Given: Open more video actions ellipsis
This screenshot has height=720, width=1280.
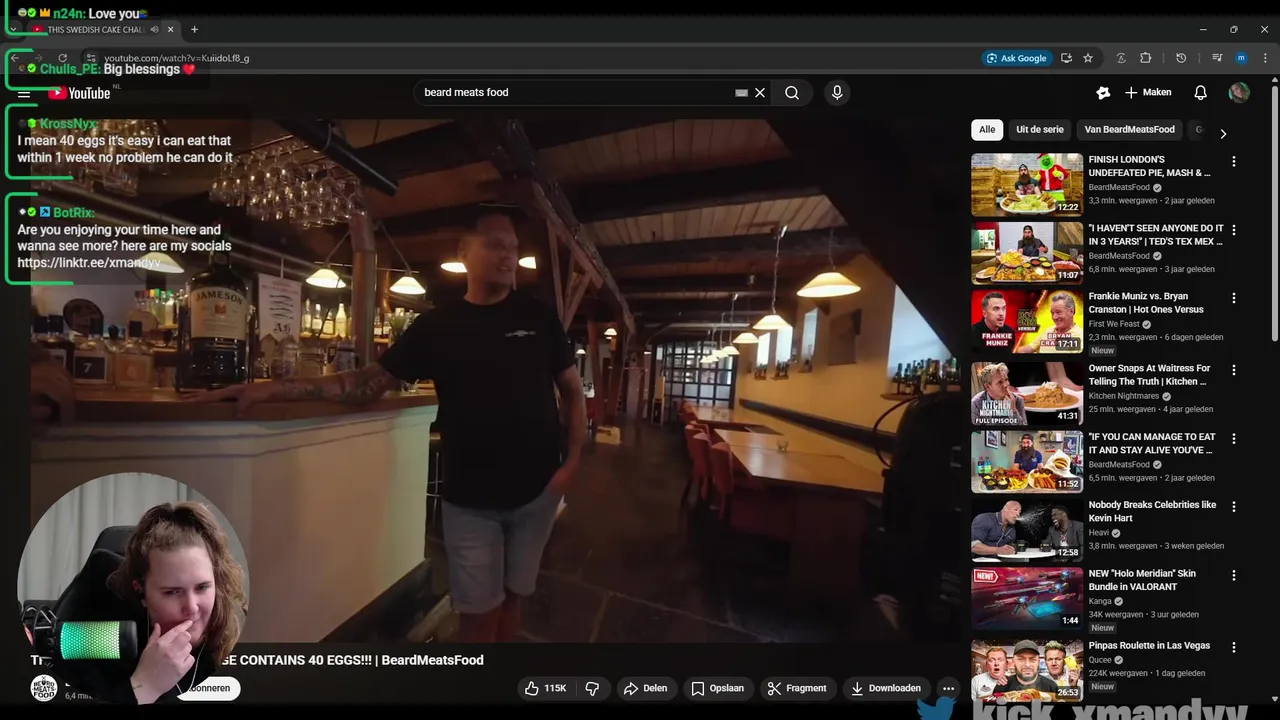Looking at the screenshot, I should pos(948,688).
